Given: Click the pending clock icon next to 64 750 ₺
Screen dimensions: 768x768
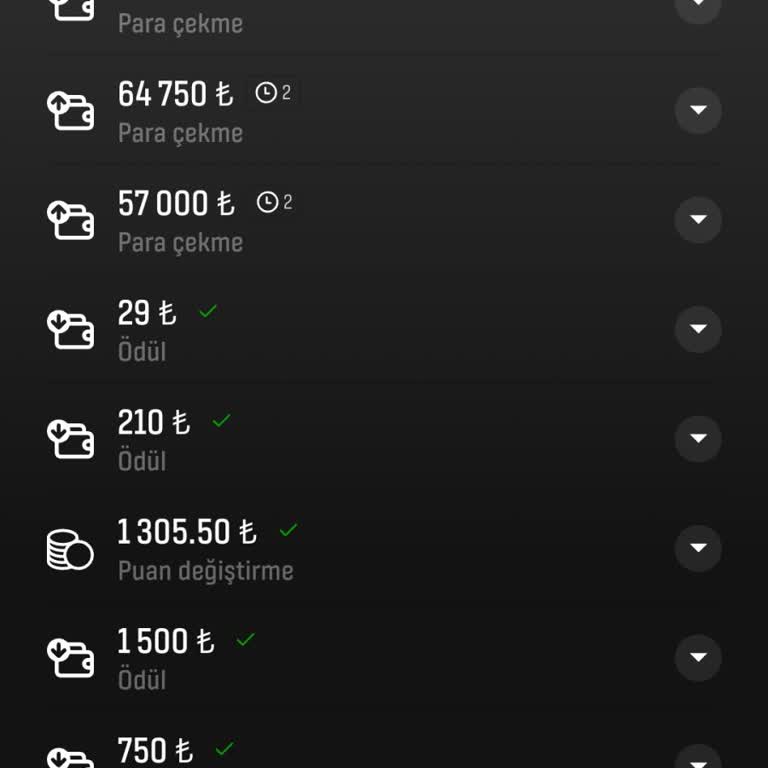Looking at the screenshot, I should [266, 93].
